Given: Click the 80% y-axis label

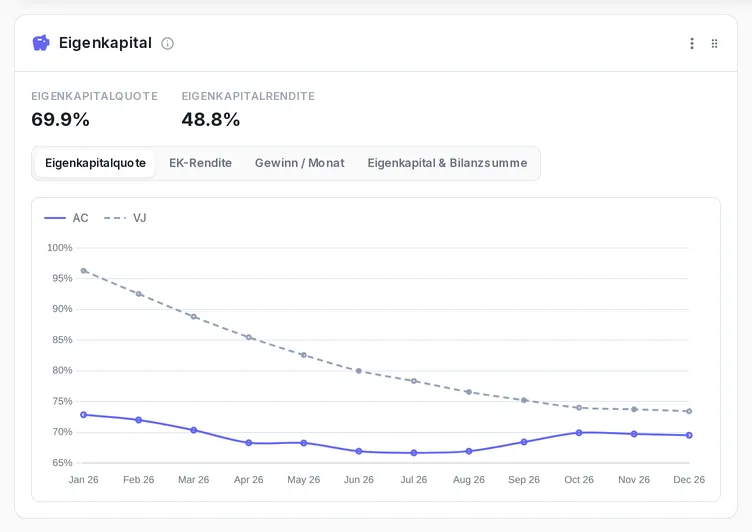Looking at the screenshot, I should coord(62,370).
